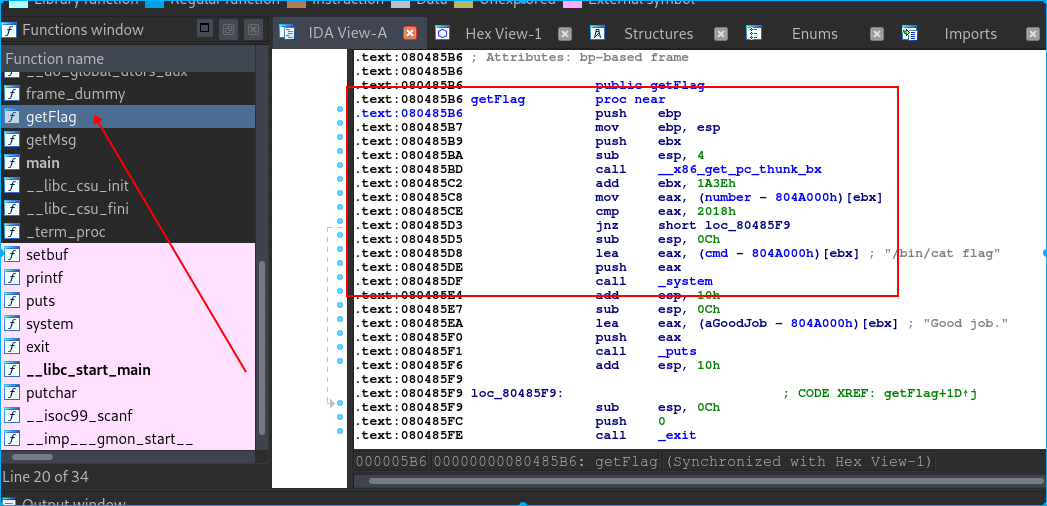Click the getFlag+1D cross reference
The width and height of the screenshot is (1047, 506).
930,393
